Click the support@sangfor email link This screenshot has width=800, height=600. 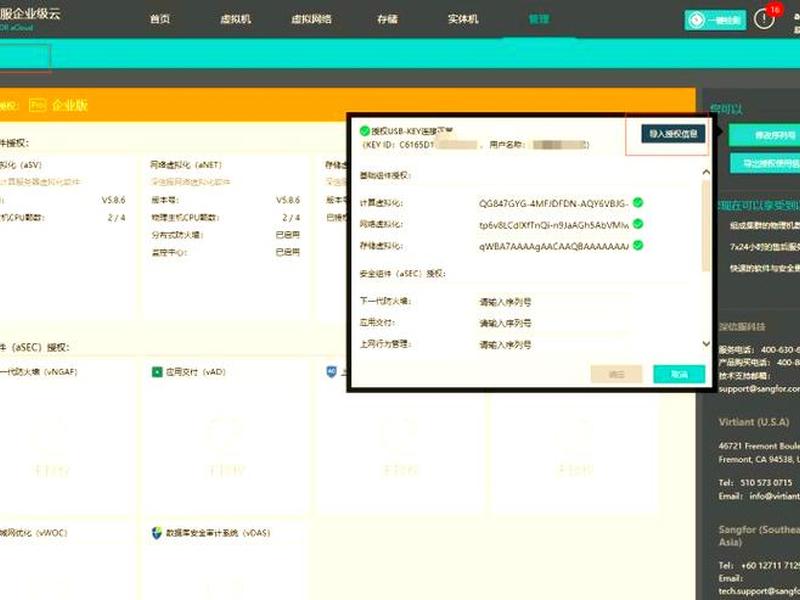[x=759, y=389]
